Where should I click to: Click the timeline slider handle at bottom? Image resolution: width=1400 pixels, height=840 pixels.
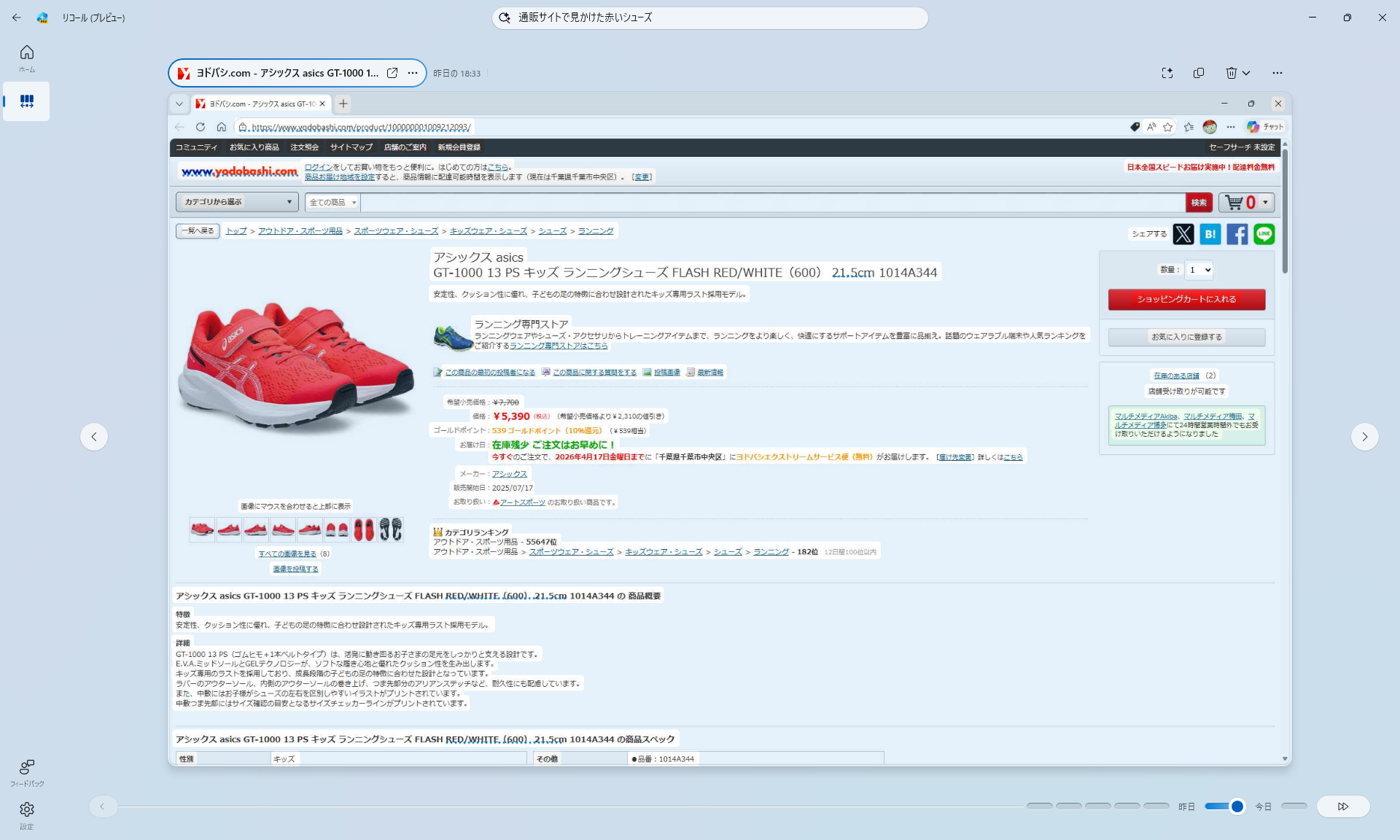tap(1236, 806)
